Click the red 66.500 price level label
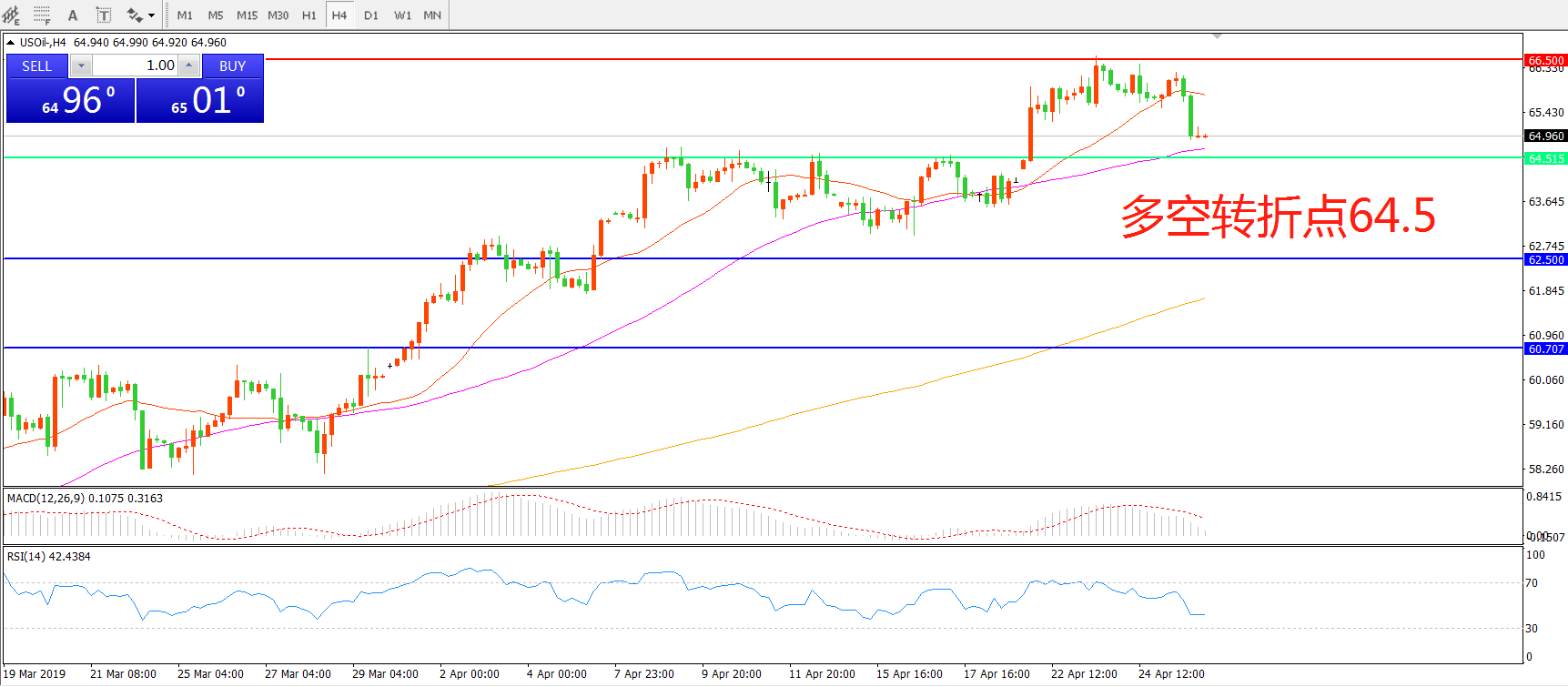This screenshot has width=1568, height=687. [1545, 60]
